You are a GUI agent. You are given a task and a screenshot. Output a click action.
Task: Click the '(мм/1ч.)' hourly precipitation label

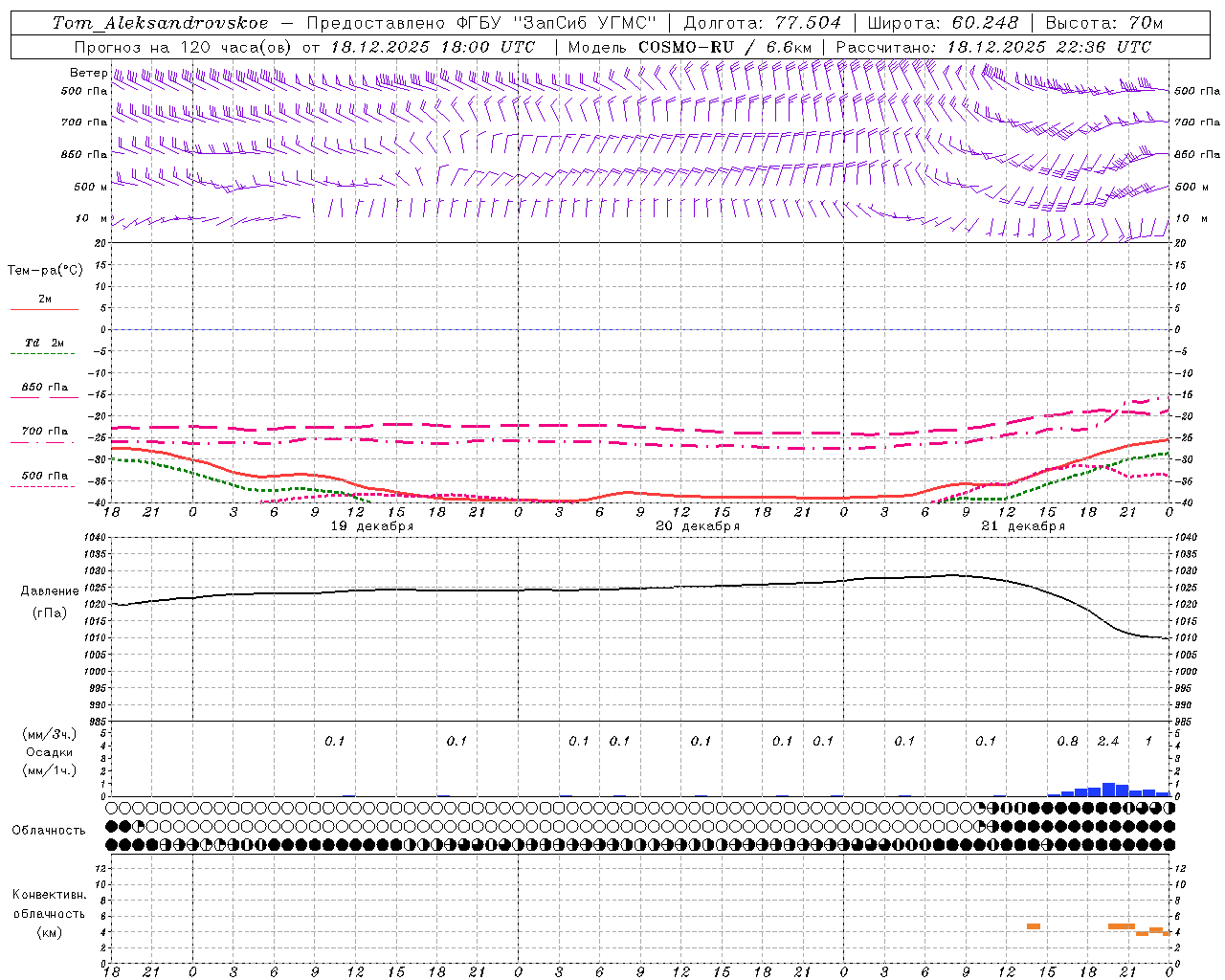pos(50,770)
